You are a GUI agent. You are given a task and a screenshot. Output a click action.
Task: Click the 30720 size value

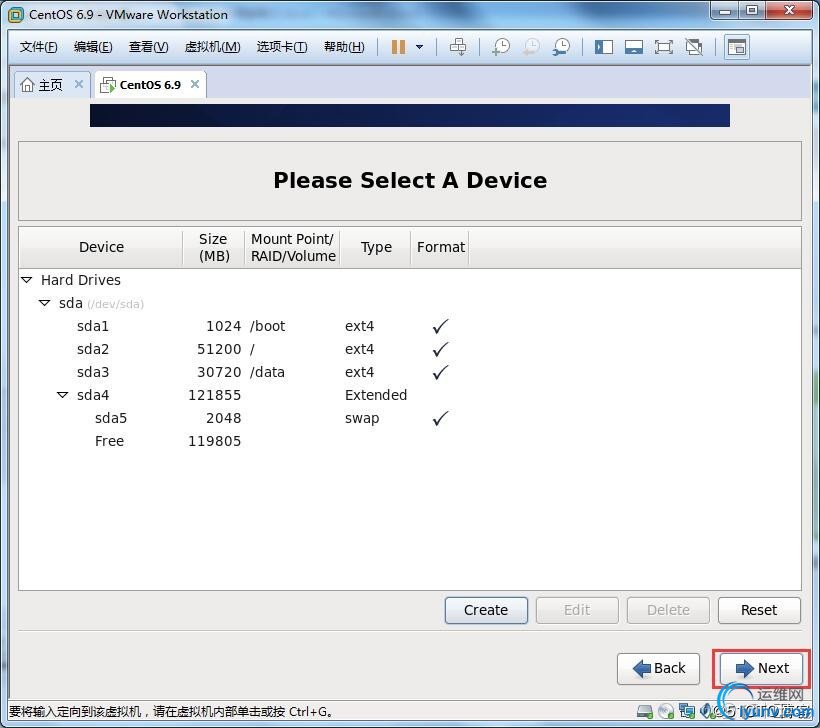tap(219, 372)
